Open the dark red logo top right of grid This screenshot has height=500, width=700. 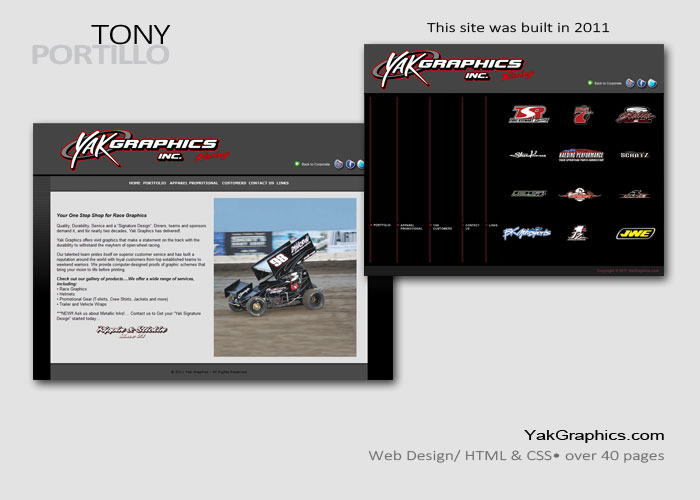pyautogui.click(x=635, y=115)
